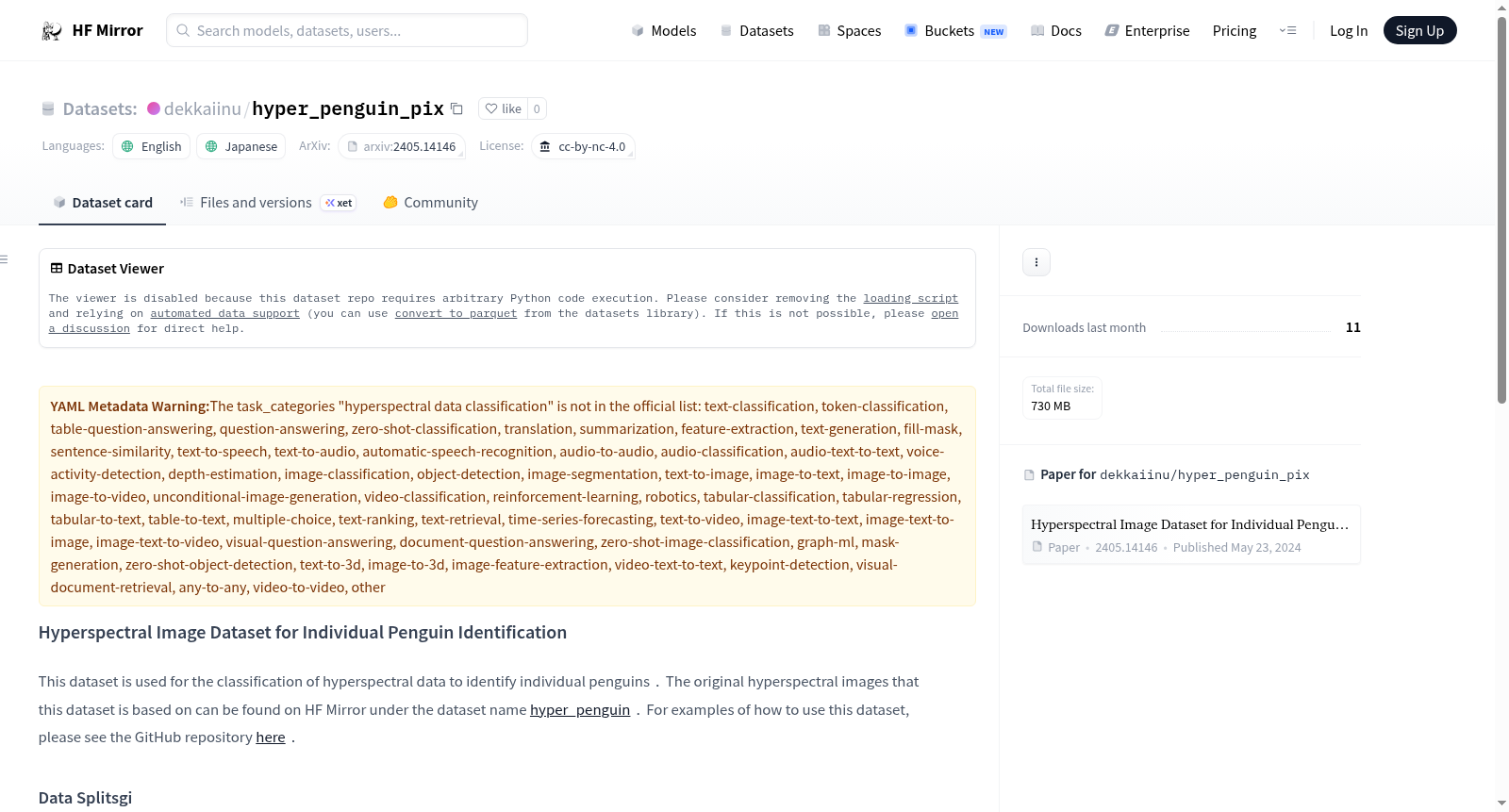Click the Log In link

pyautogui.click(x=1349, y=31)
